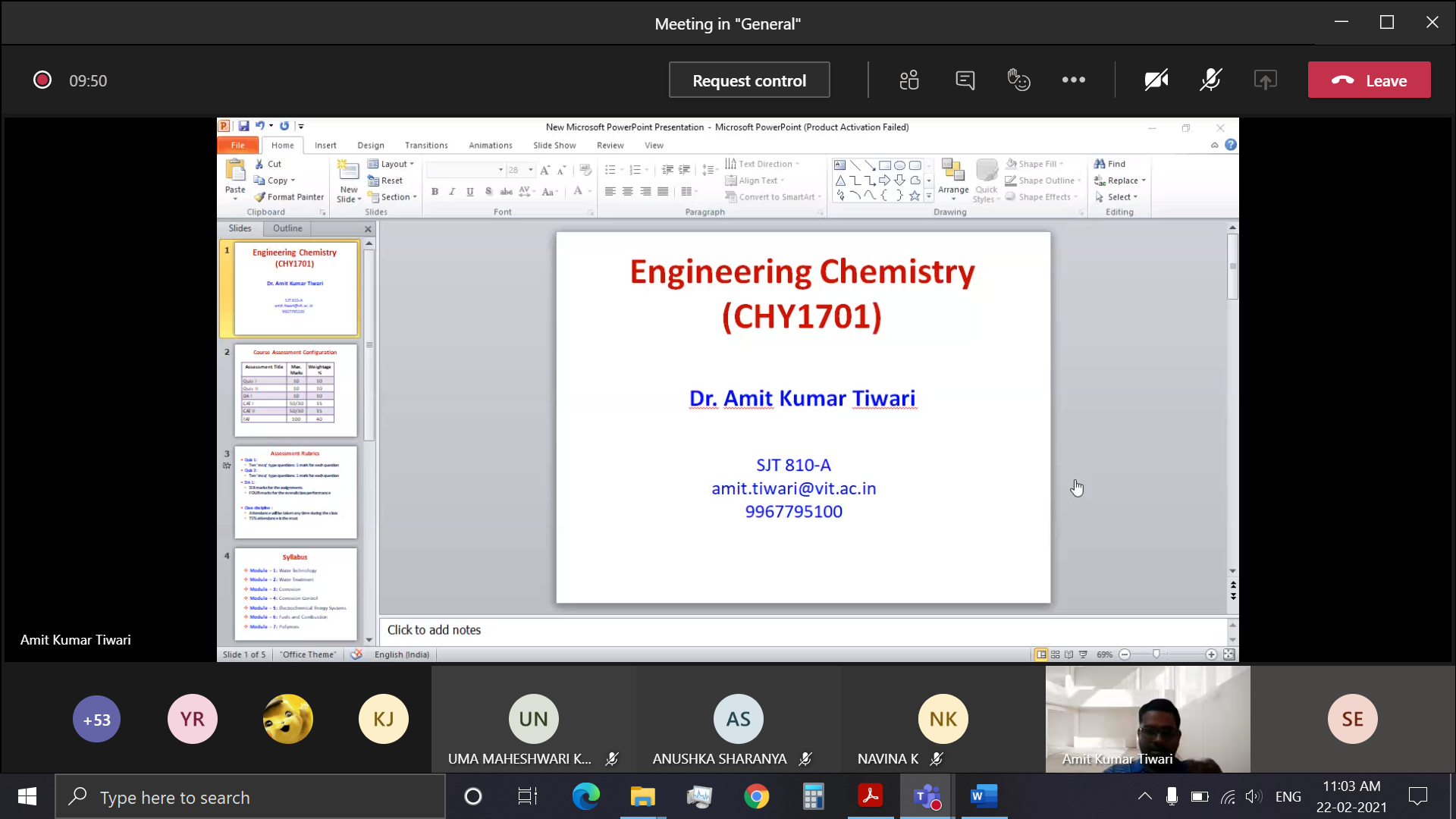Activate the Format Painter
1456x819 pixels.
click(289, 196)
